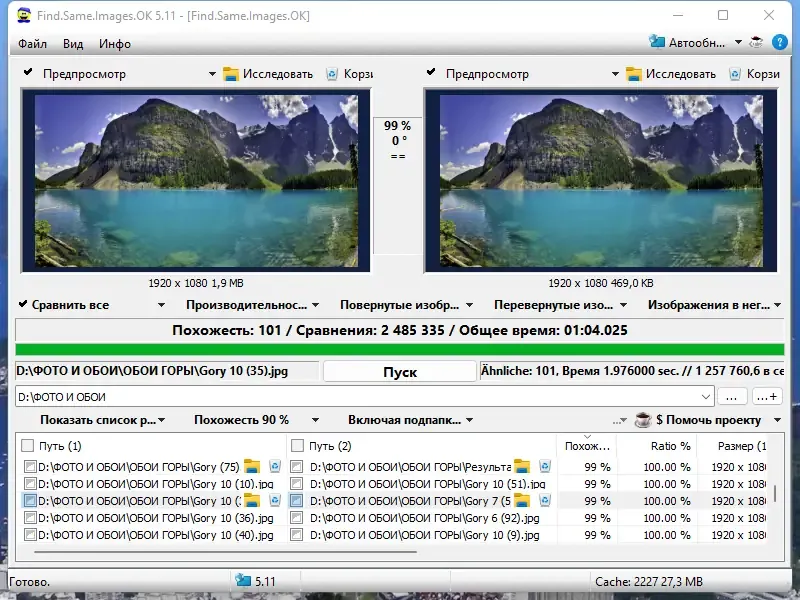Viewport: 800px width, 600px height.
Task: Click the ...+ add folder button
Action: (x=767, y=396)
